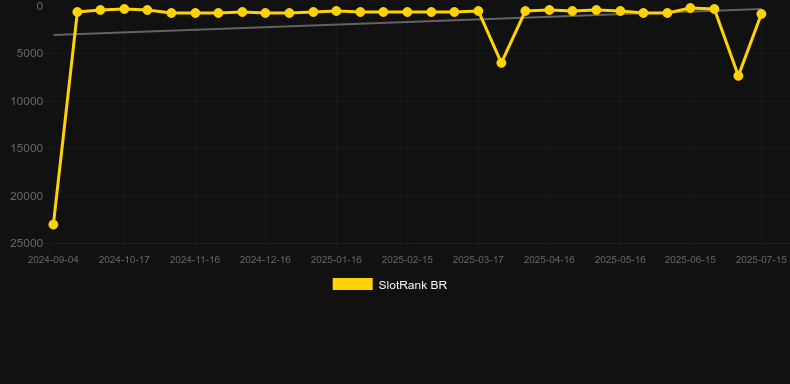Click the 10000 y-axis label
Viewport: 790px width, 384px height.
coord(27,101)
